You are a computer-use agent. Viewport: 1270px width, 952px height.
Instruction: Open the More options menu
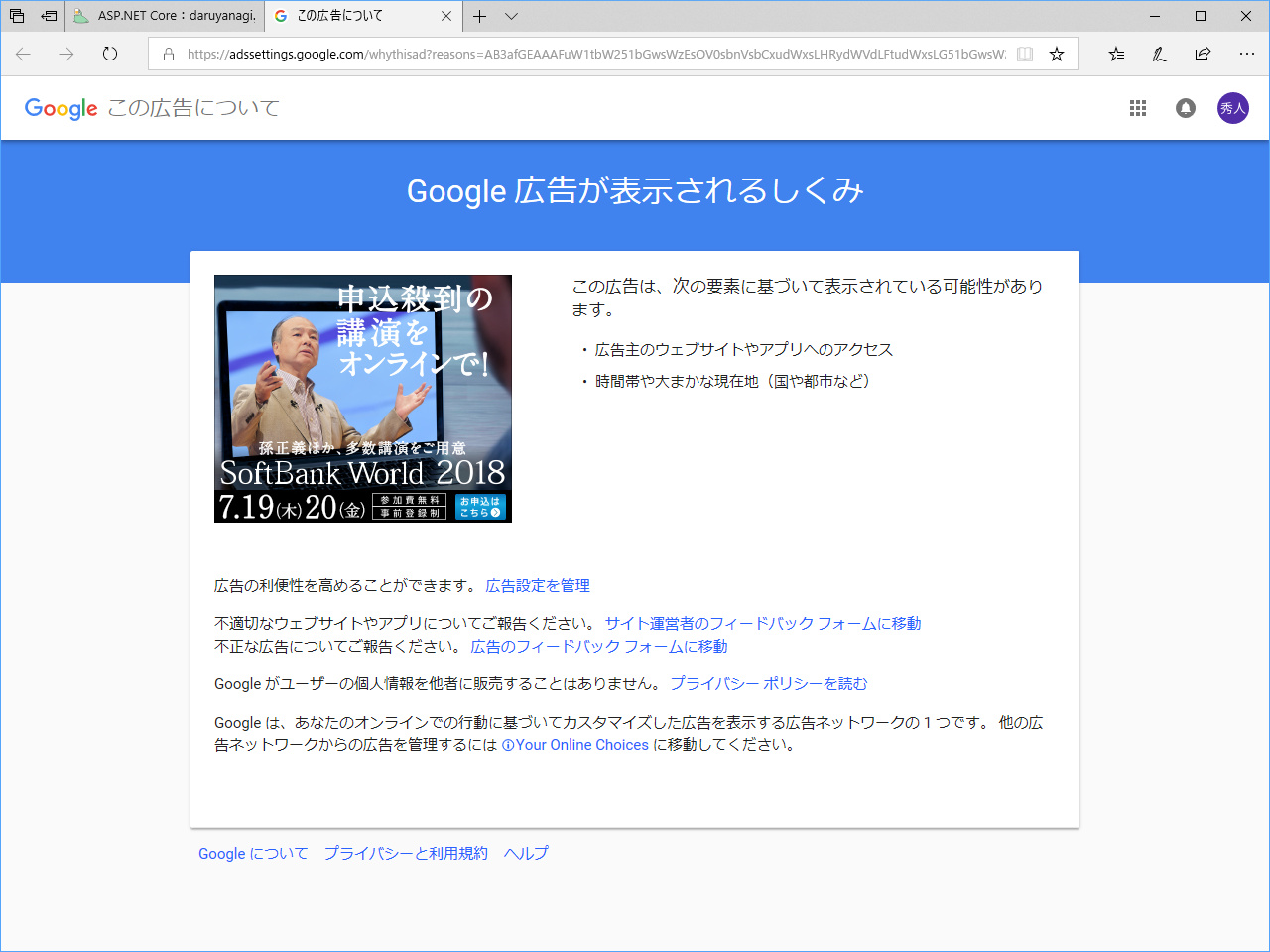coord(1246,55)
